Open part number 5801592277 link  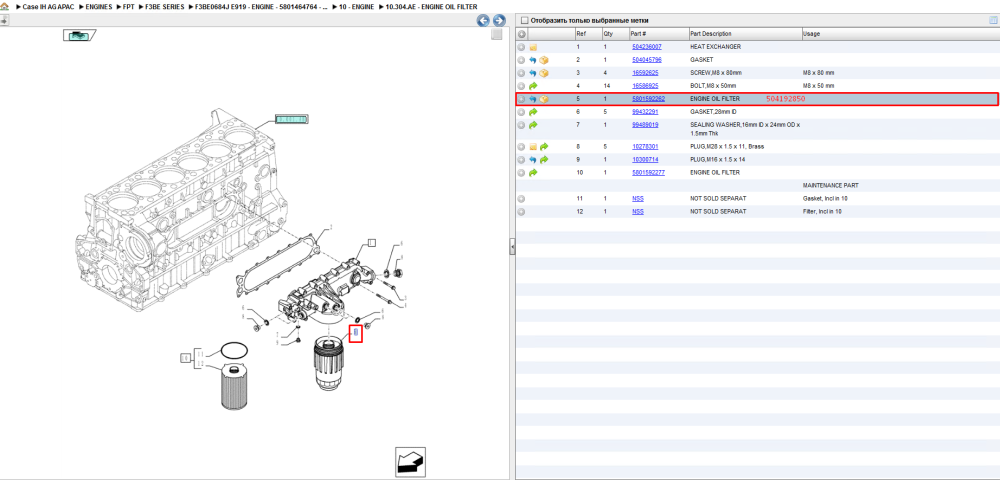[x=649, y=173]
